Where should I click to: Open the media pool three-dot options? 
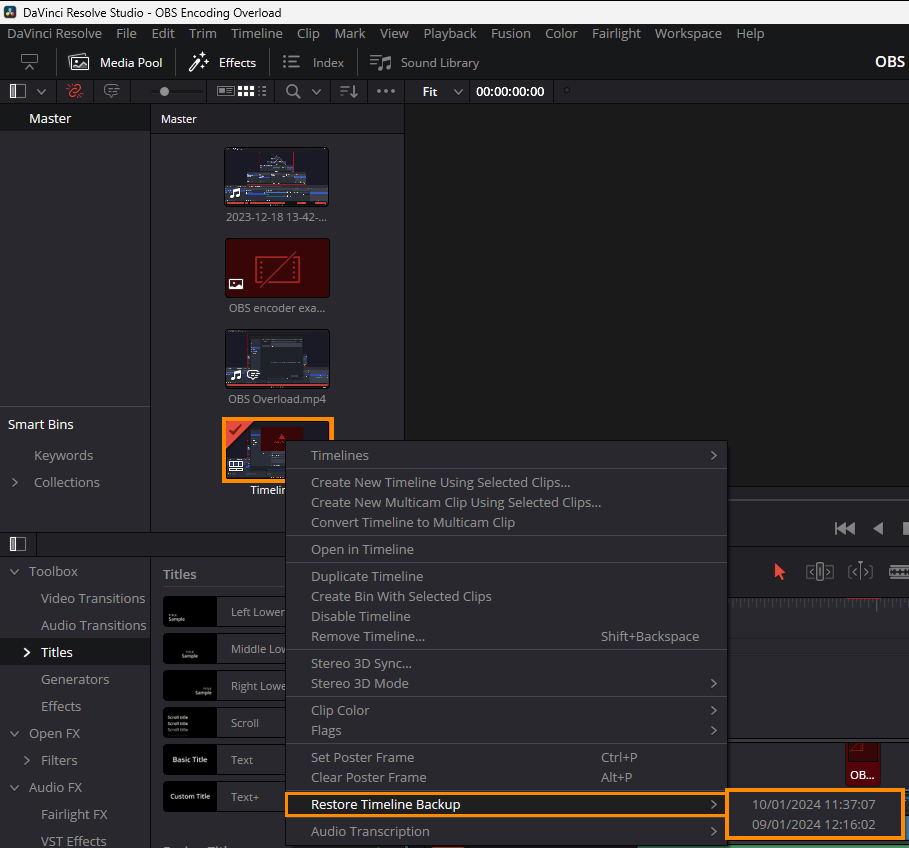tap(386, 91)
